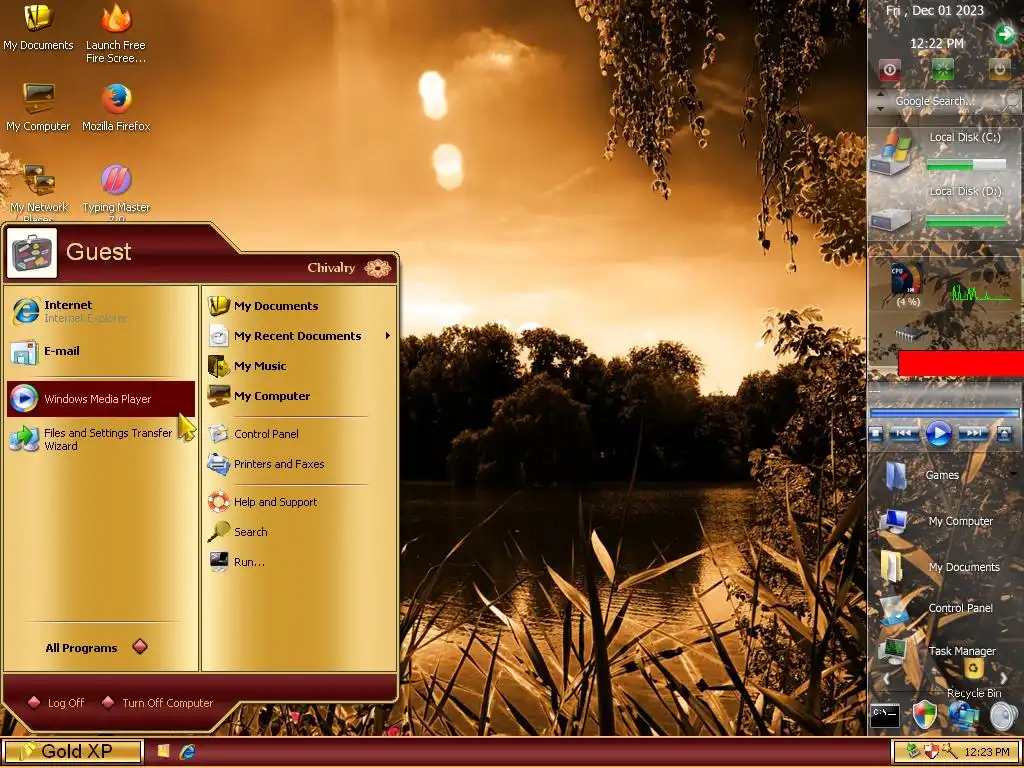Click magnifier icon in Google Search gadget
The width and height of the screenshot is (1024, 768).
tap(1011, 101)
